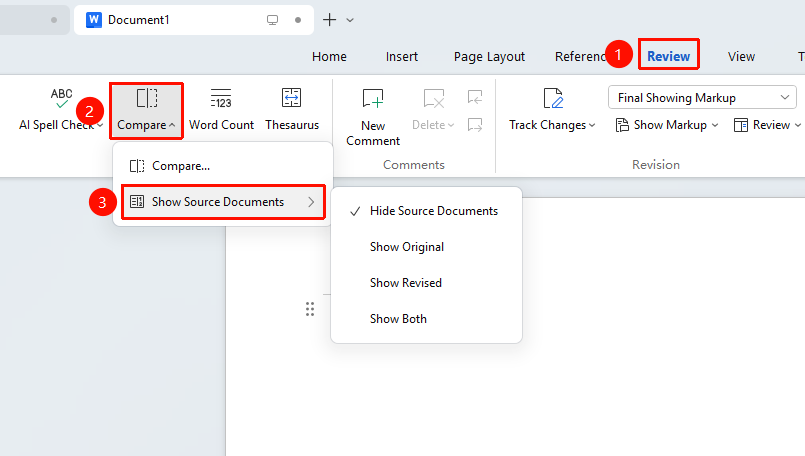This screenshot has width=805, height=456.
Task: Open the Thesaurus tool
Action: click(x=292, y=110)
